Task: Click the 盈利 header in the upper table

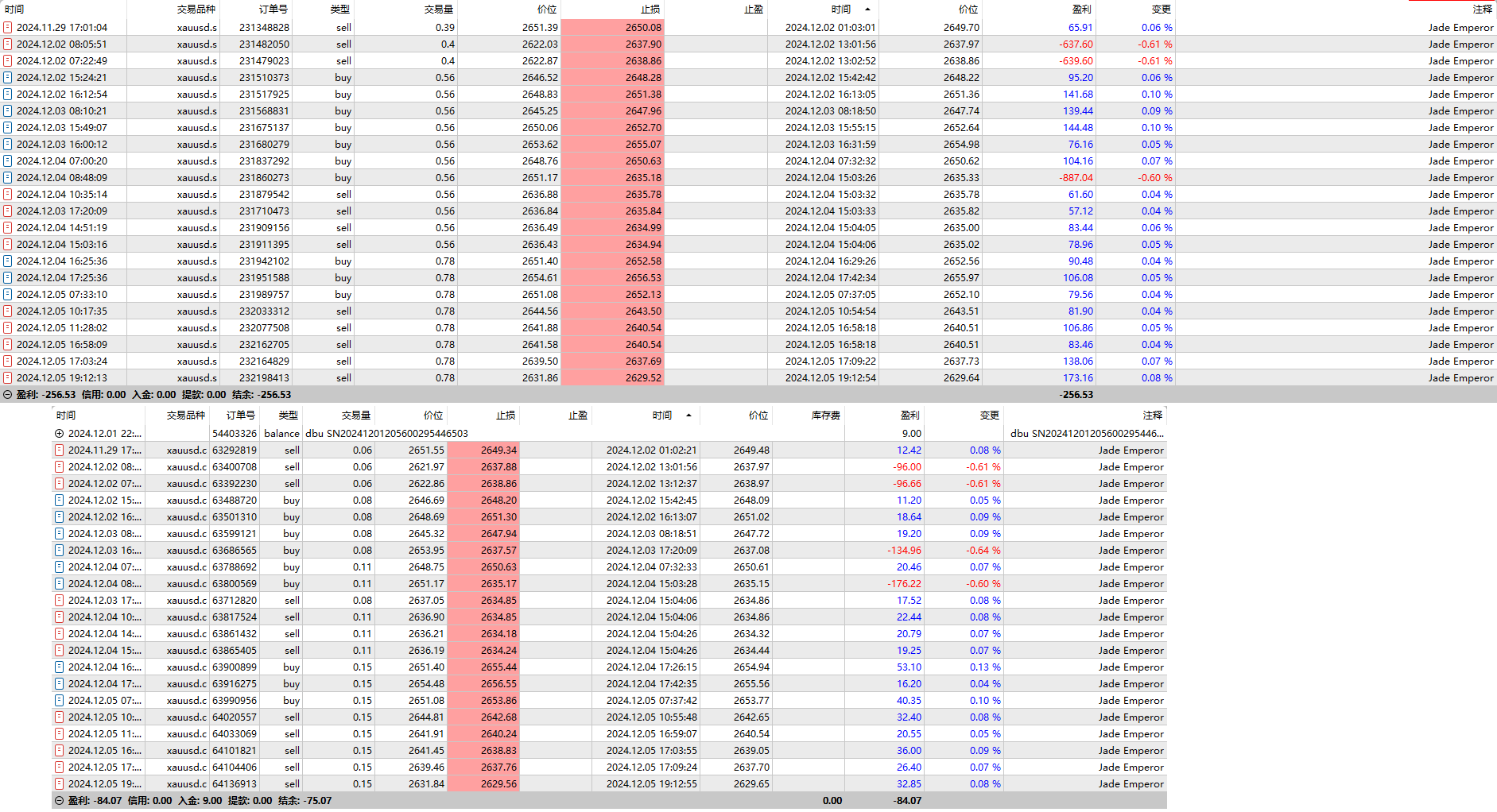Action: pyautogui.click(x=1082, y=9)
